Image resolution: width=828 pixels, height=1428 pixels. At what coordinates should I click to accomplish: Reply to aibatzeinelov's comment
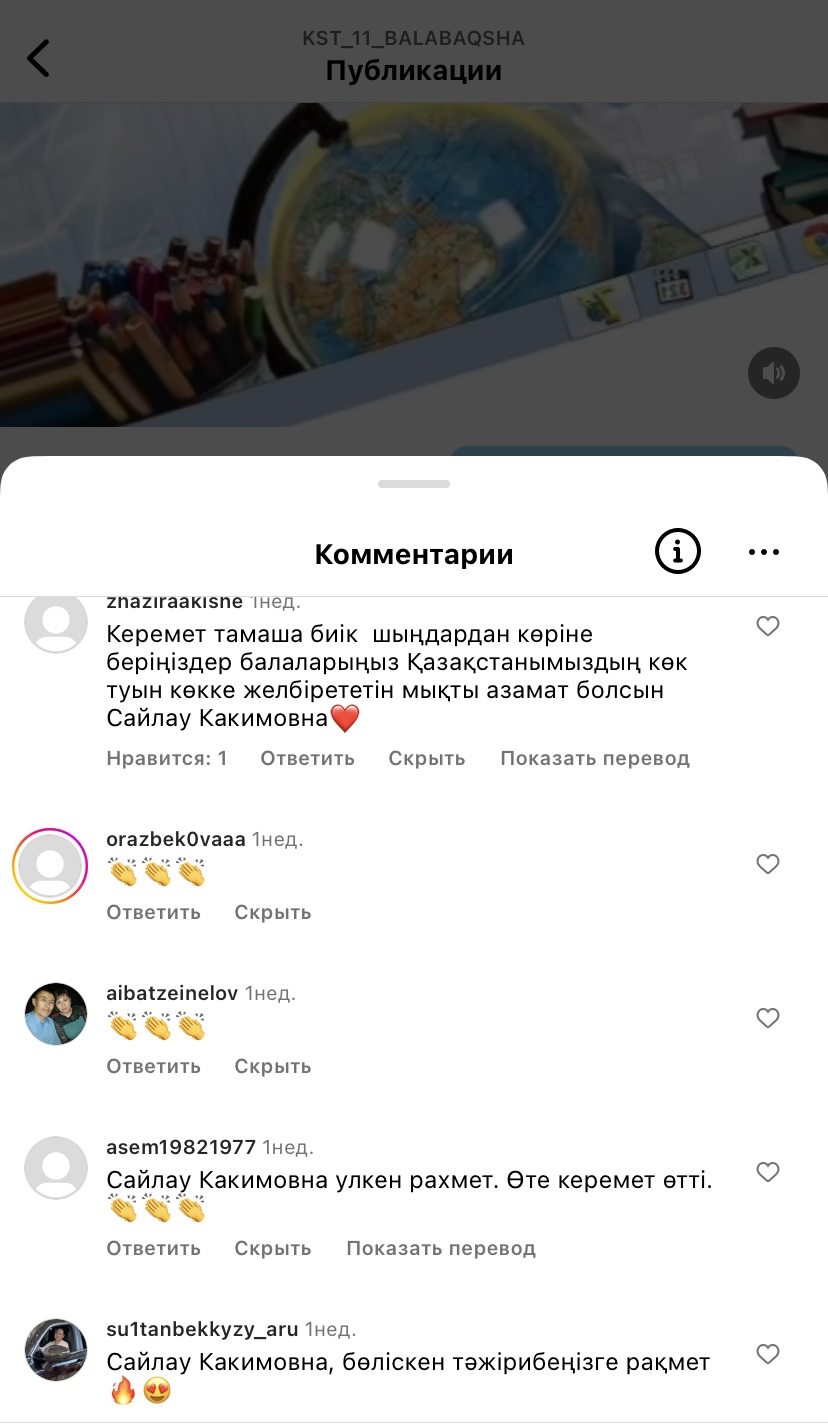pyautogui.click(x=154, y=1066)
